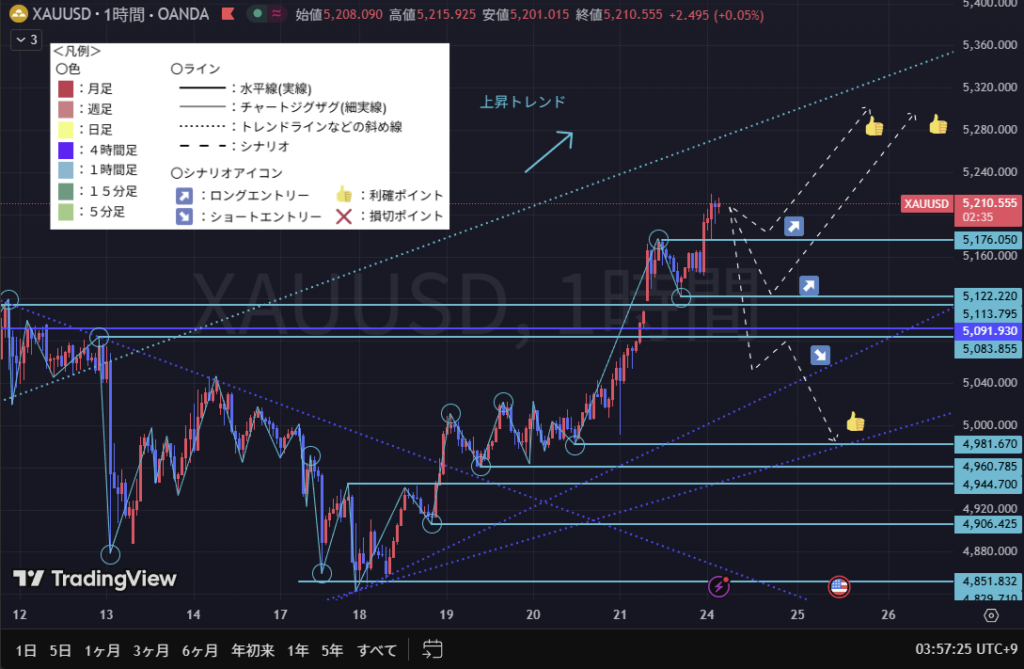Open the go-to-date calendar icon
This screenshot has height=669, width=1024.
(432, 649)
